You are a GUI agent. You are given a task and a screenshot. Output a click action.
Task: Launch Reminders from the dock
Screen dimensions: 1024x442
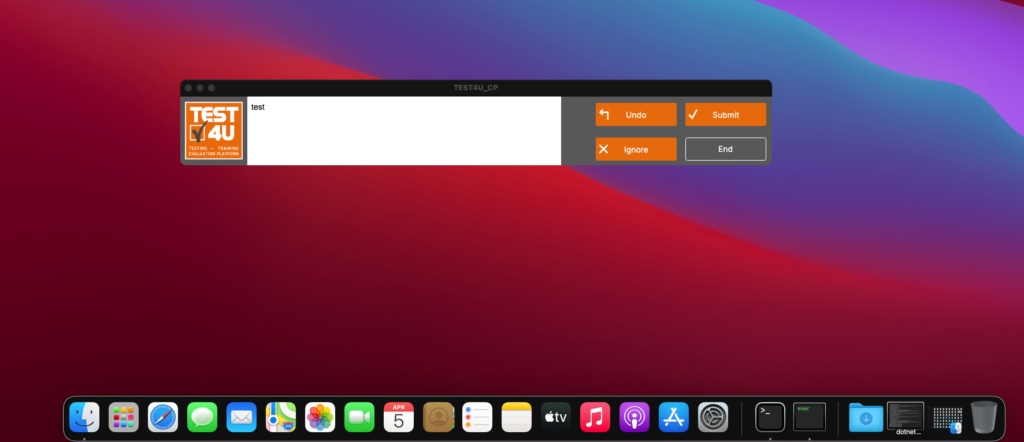(x=477, y=417)
